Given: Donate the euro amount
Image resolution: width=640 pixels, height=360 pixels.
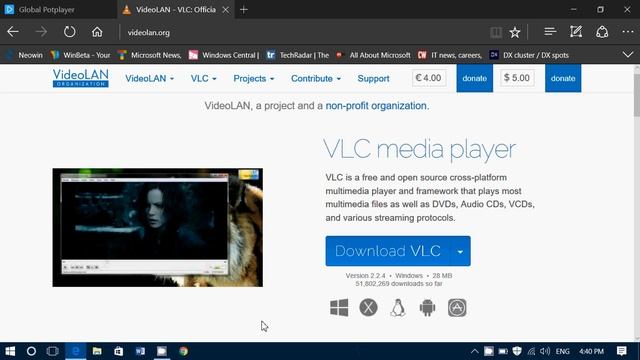Looking at the screenshot, I should click(x=474, y=78).
